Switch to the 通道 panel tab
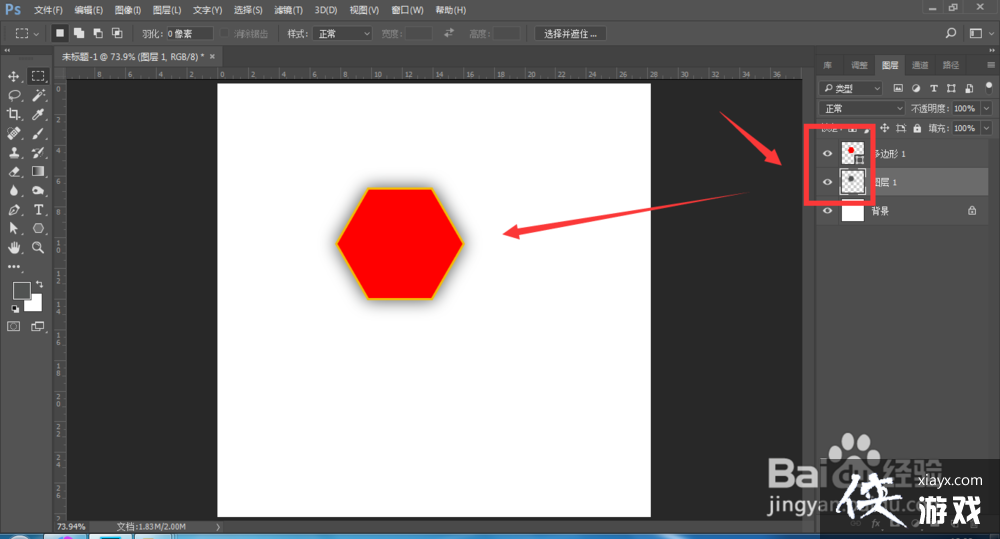This screenshot has width=1000, height=539. pyautogui.click(x=920, y=65)
